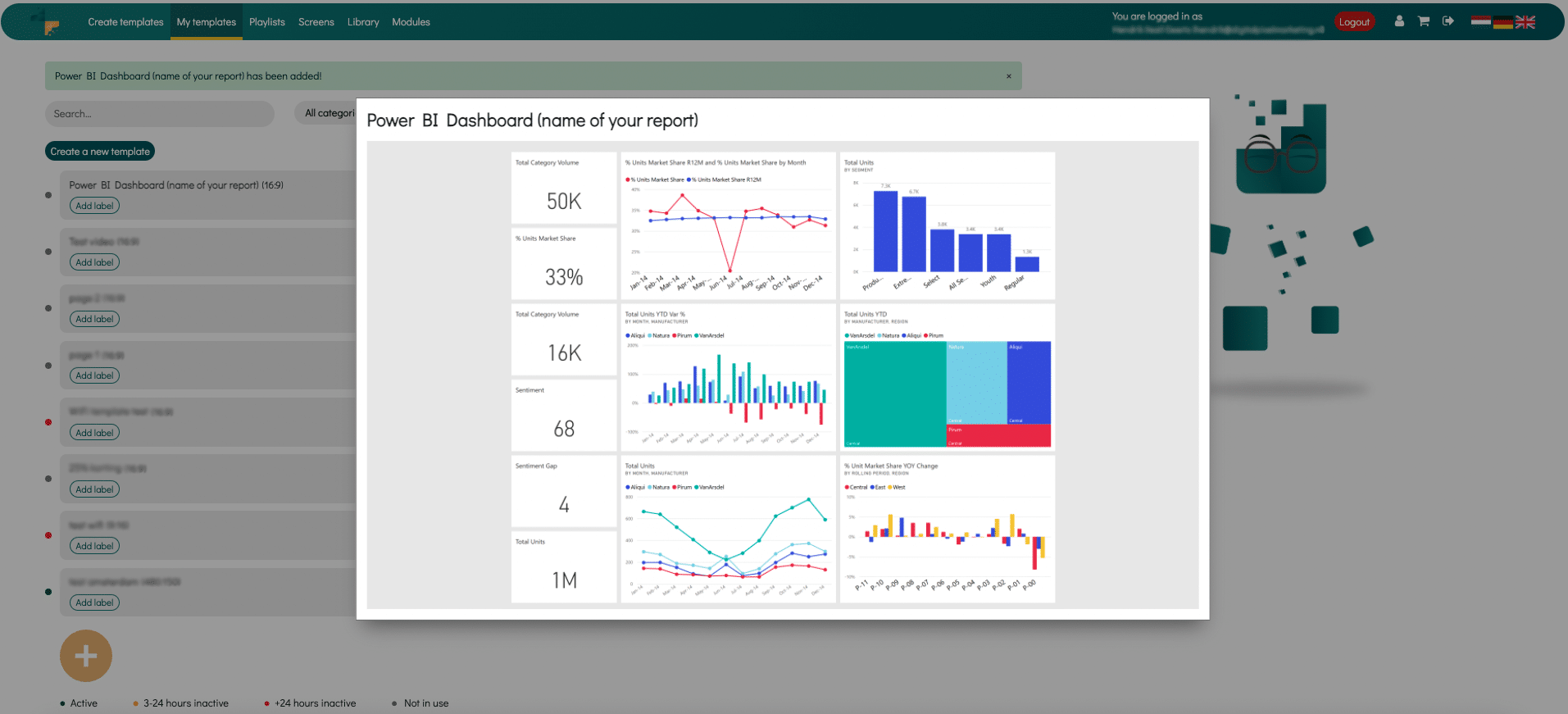Click the % Units Market Share 33% card
1568x714 pixels.
(564, 264)
